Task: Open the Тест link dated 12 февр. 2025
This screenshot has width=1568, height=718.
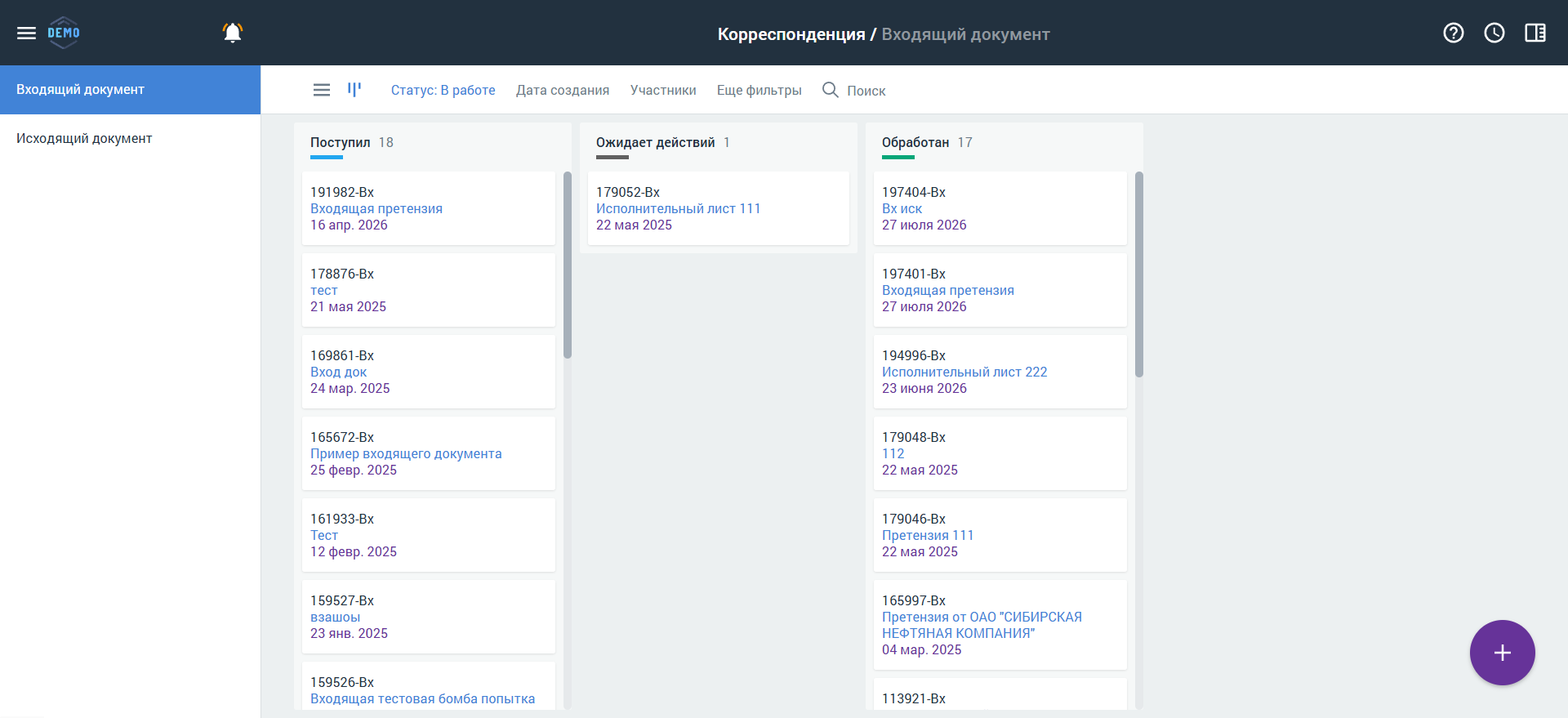Action: point(324,535)
